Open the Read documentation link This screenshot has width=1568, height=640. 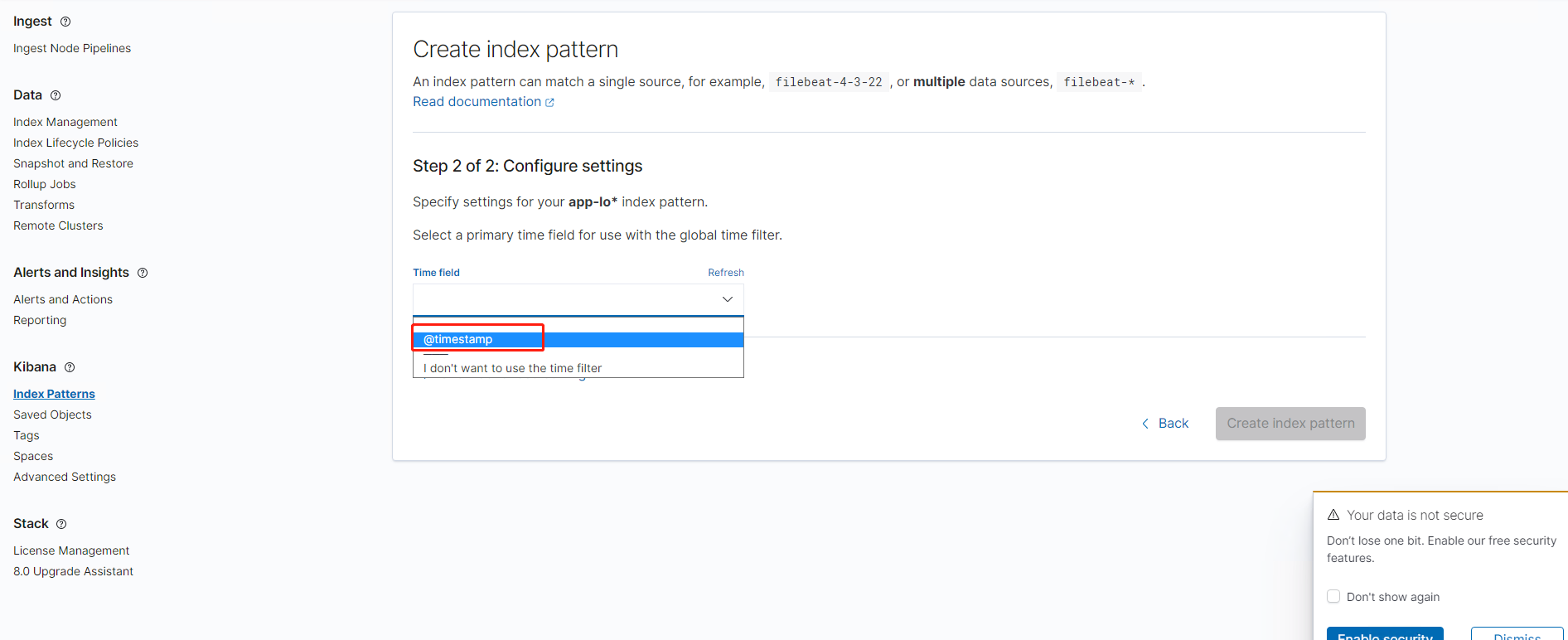[477, 102]
